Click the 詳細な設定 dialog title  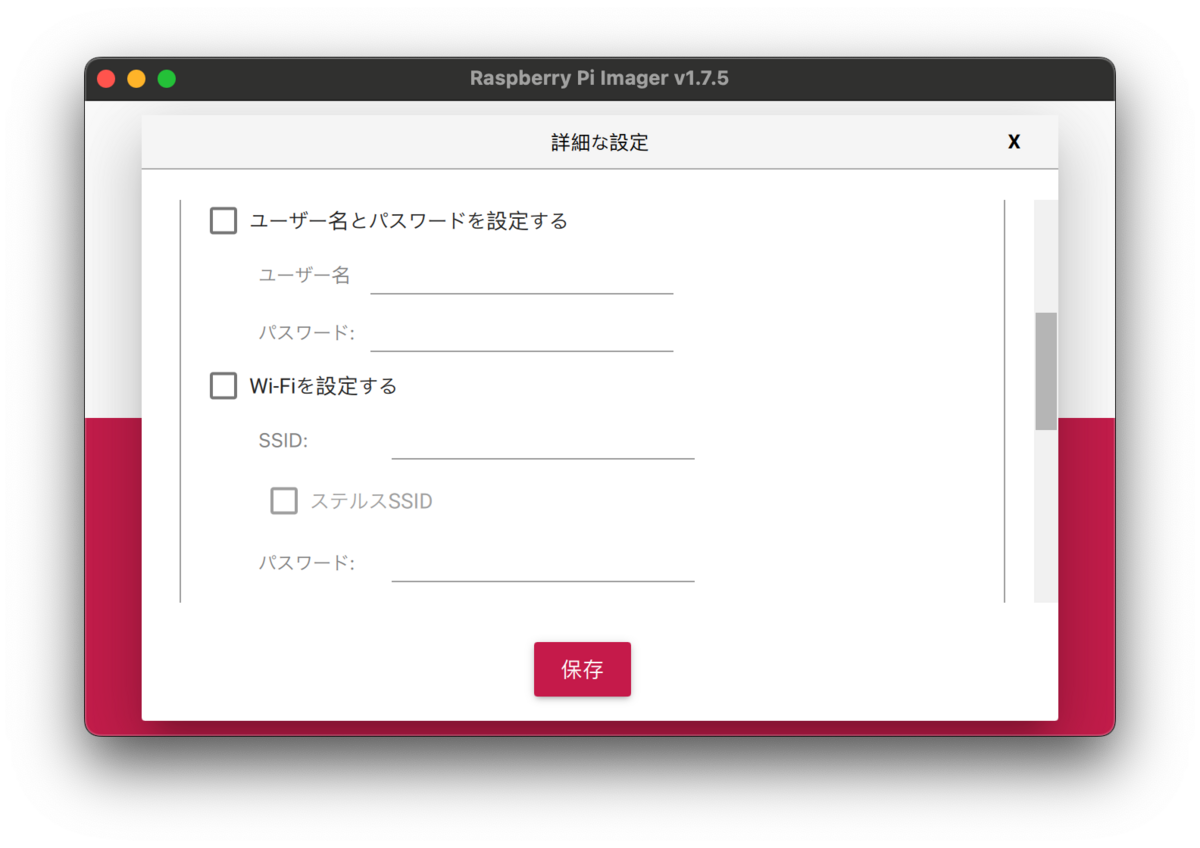pyautogui.click(x=600, y=143)
